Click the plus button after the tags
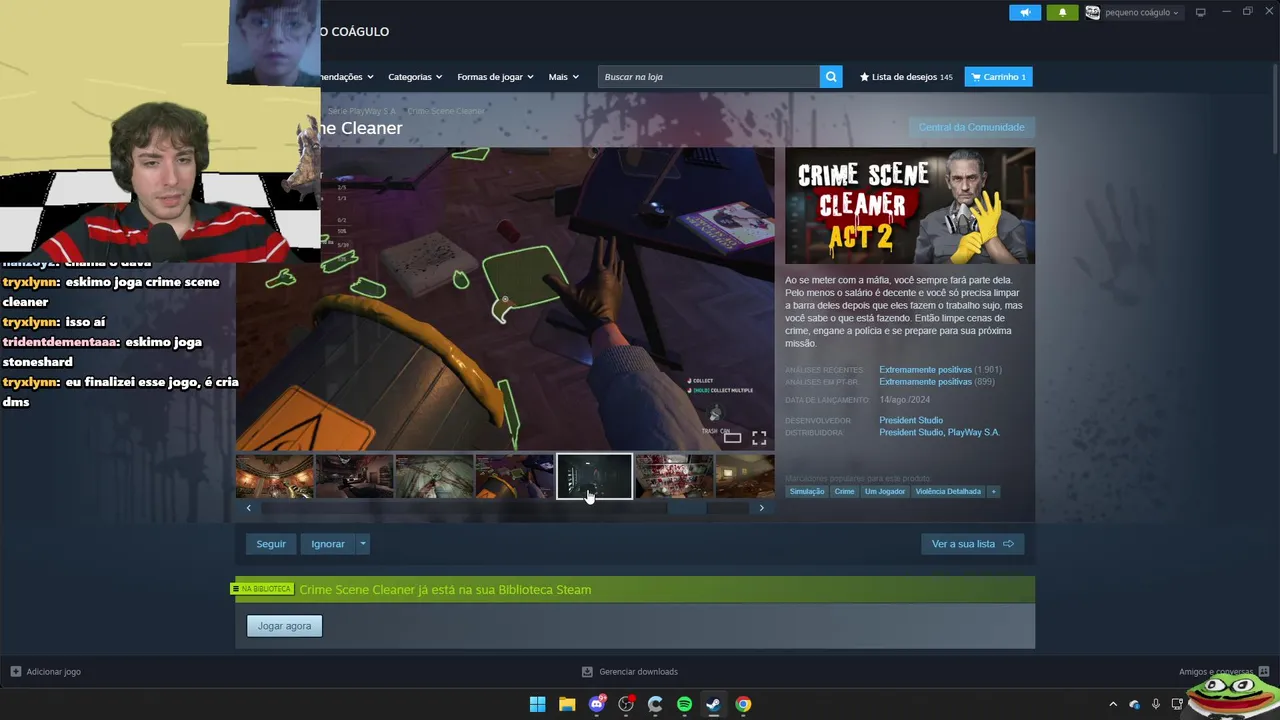Viewport: 1280px width, 720px height. click(x=993, y=491)
